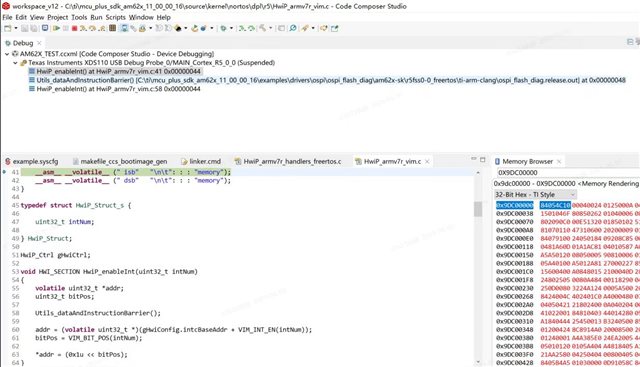Click the Step Over toolbar icon

[92, 28]
